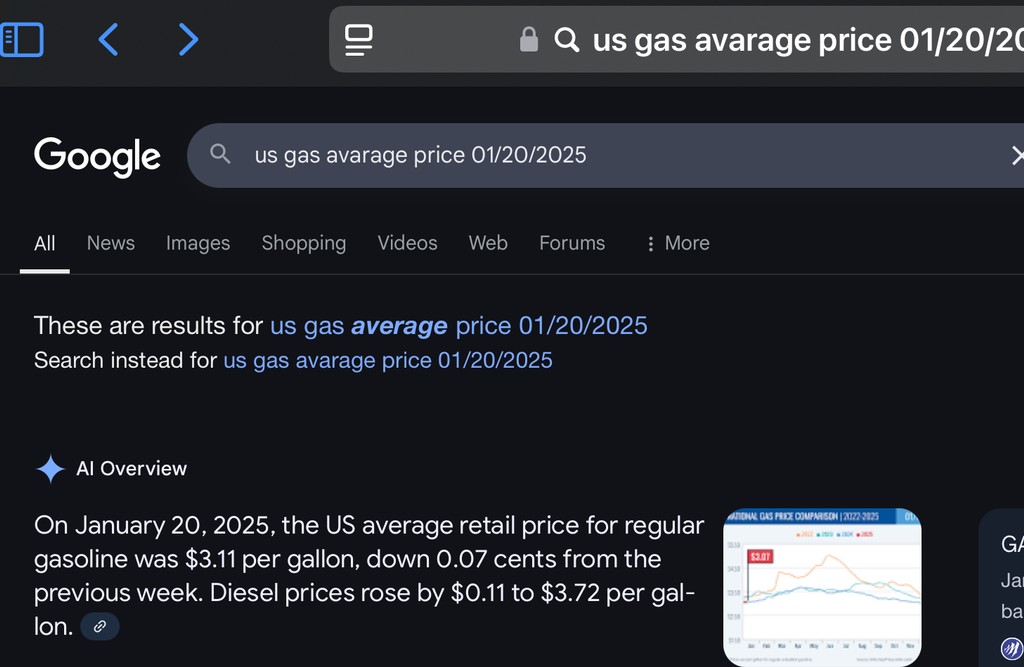The width and height of the screenshot is (1024, 667).
Task: Switch to the News tab
Action: click(110, 243)
